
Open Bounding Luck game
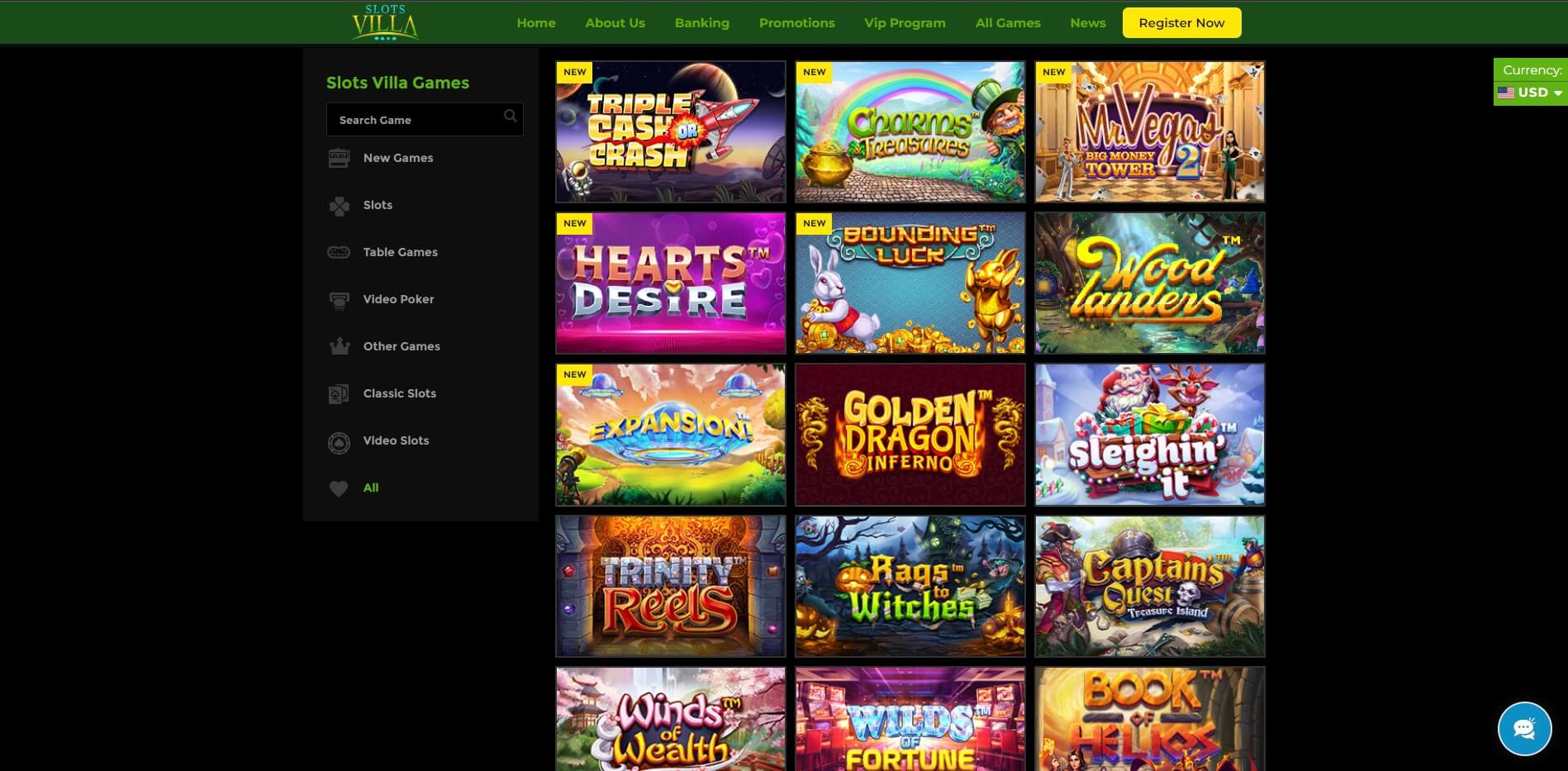(910, 283)
